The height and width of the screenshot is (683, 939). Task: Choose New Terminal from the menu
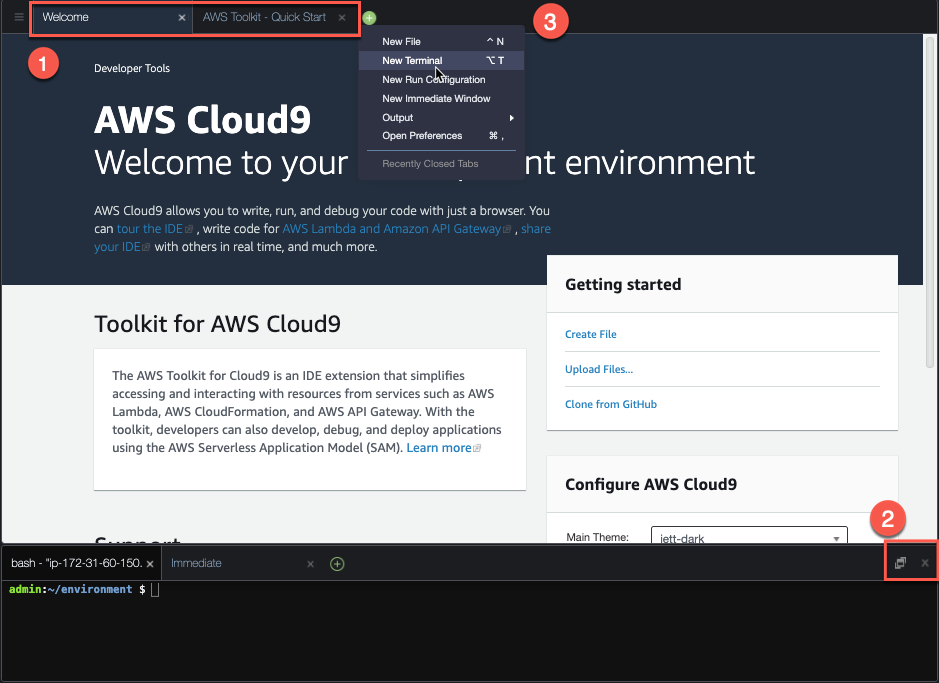point(441,60)
